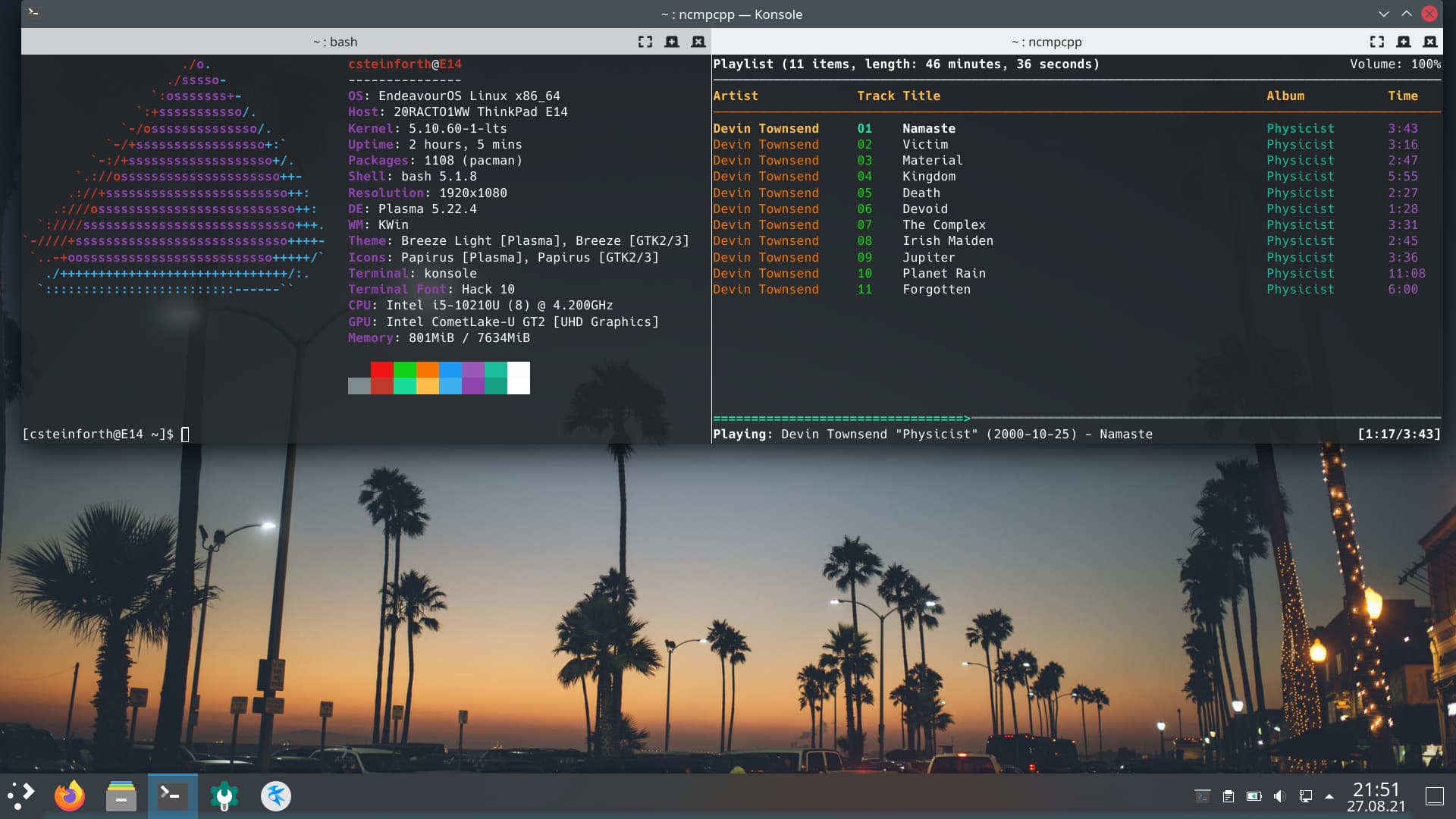Image resolution: width=1456 pixels, height=819 pixels.
Task: Click the Artist column header
Action: (x=736, y=96)
